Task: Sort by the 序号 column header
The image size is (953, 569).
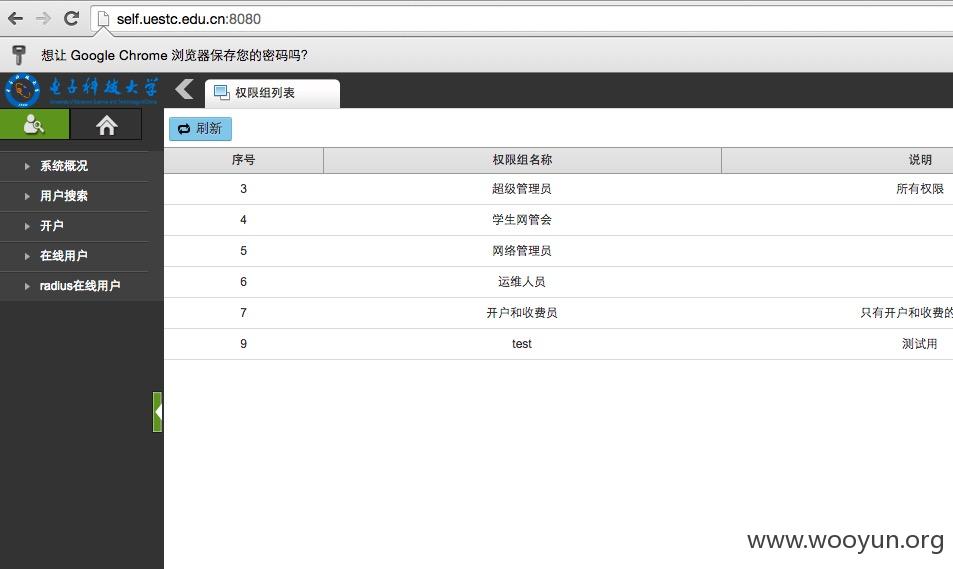Action: pyautogui.click(x=244, y=160)
